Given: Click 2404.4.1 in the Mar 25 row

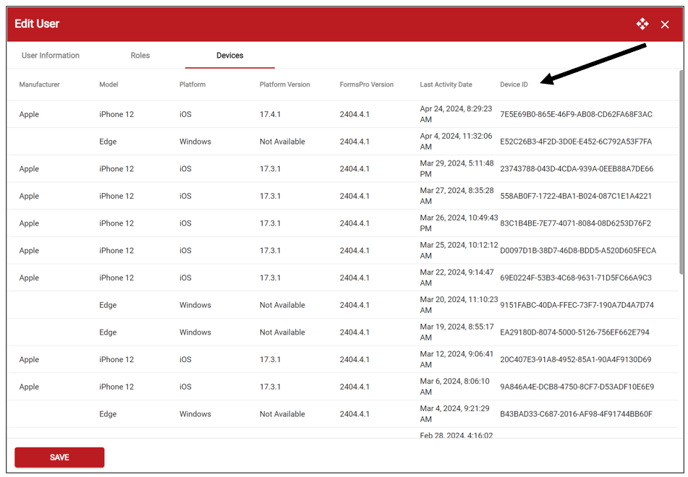Looking at the screenshot, I should [355, 250].
